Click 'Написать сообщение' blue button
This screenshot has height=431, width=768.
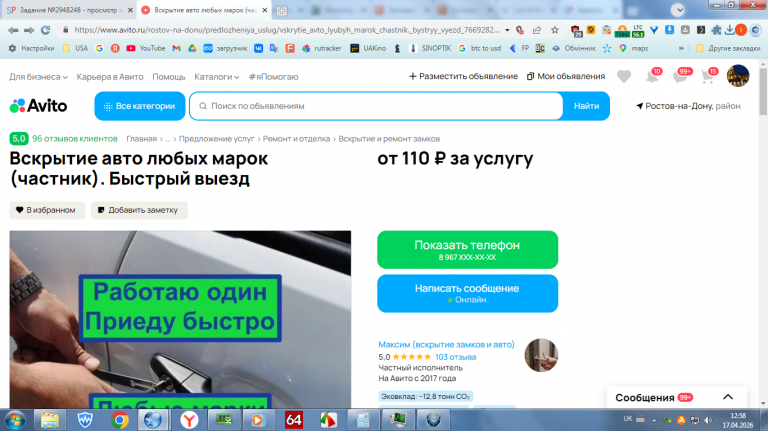[467, 293]
